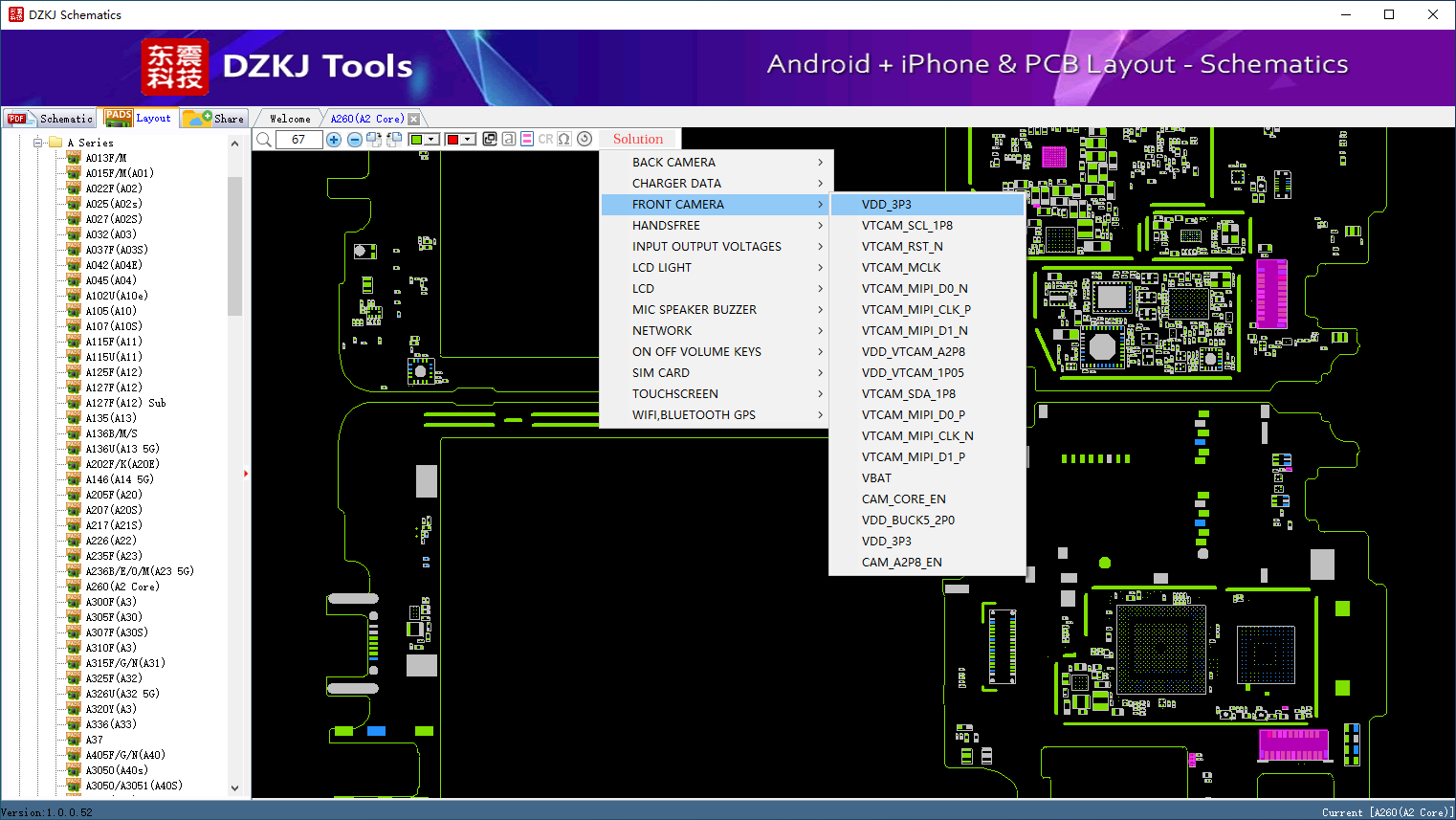Click the model tree scrollbar down arrow
This screenshot has width=1456, height=820.
pyautogui.click(x=235, y=788)
